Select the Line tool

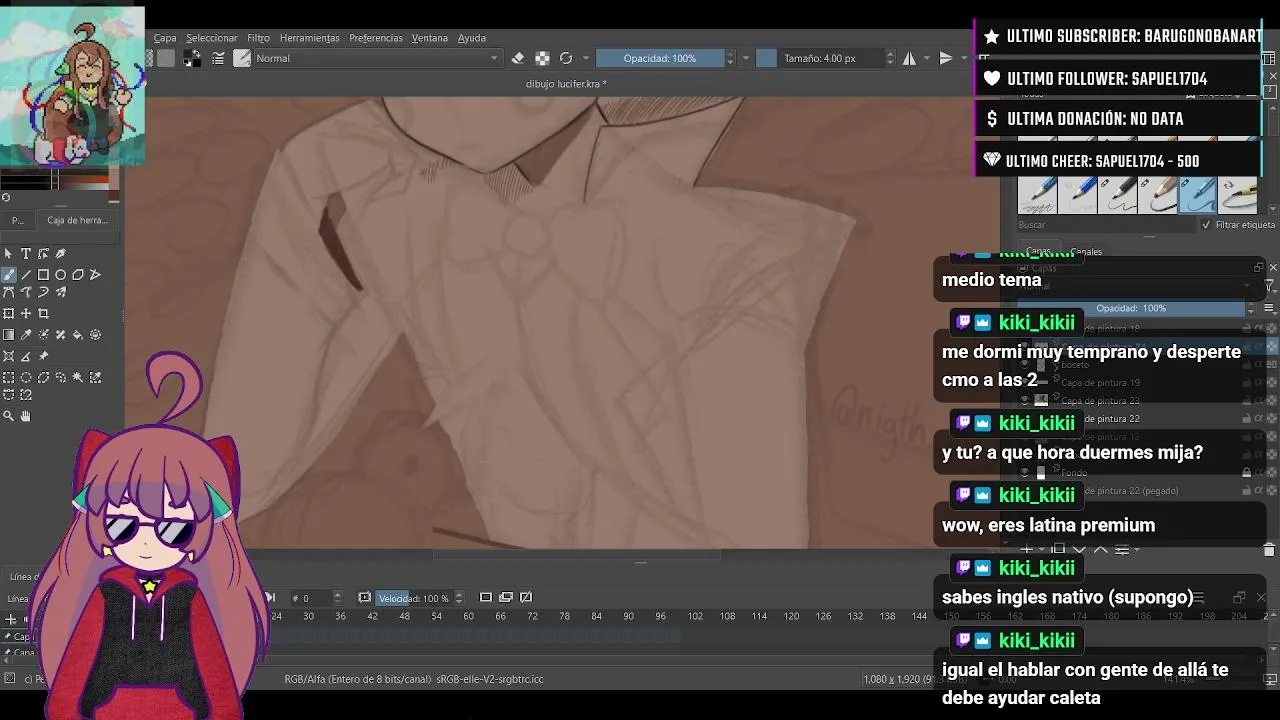point(26,275)
